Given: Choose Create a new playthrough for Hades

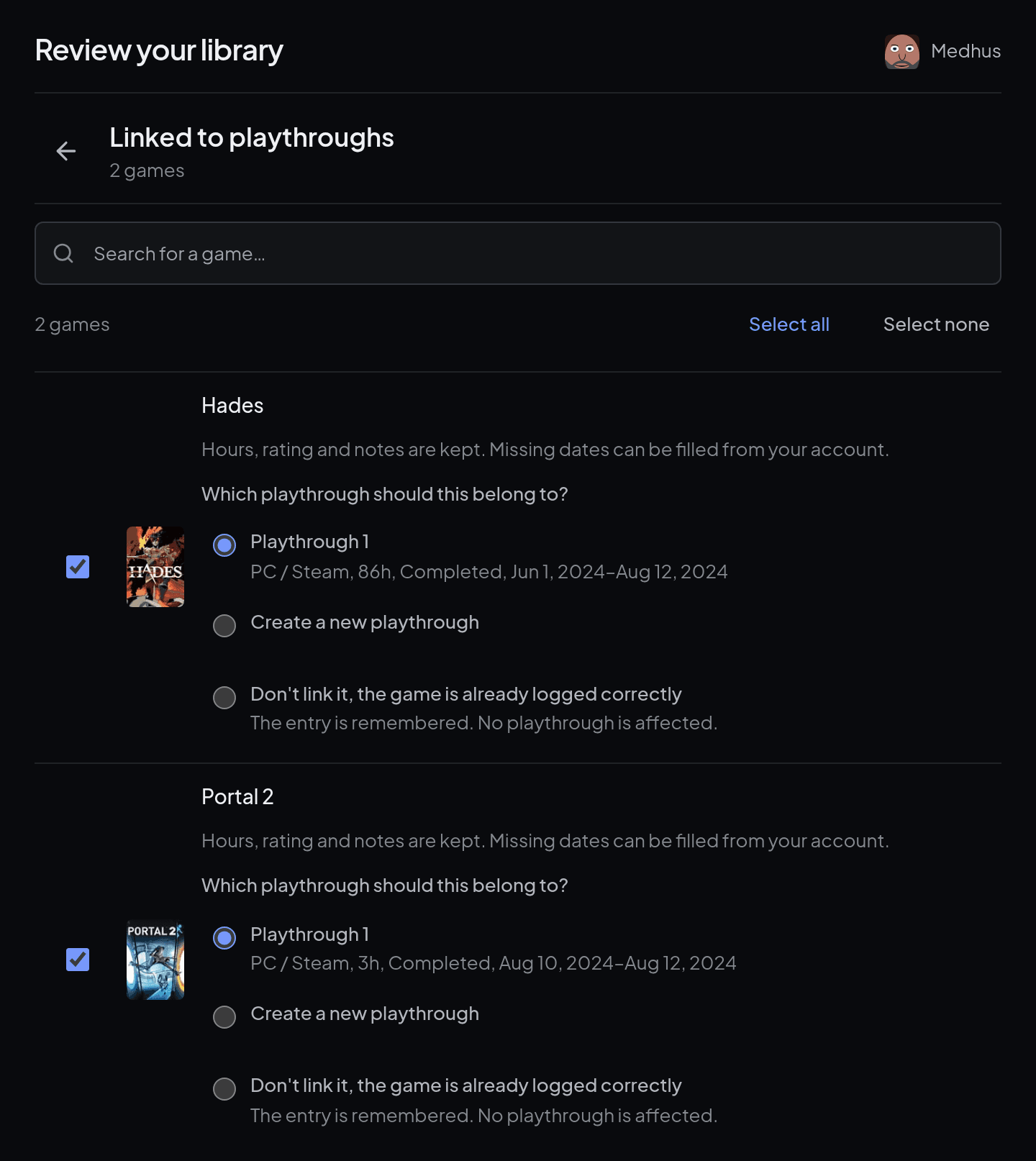Looking at the screenshot, I should pyautogui.click(x=224, y=626).
